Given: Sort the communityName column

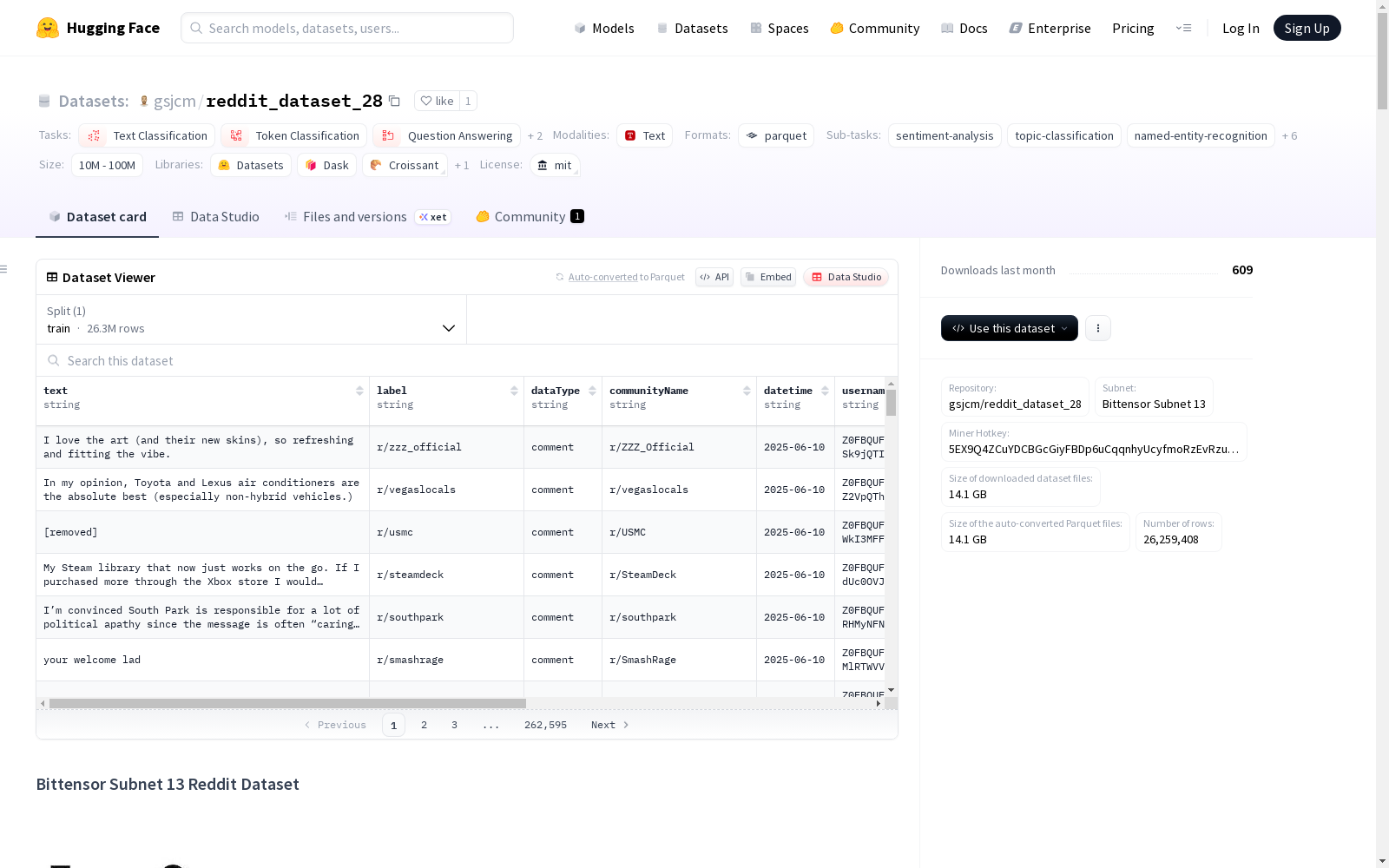Looking at the screenshot, I should click(x=747, y=391).
